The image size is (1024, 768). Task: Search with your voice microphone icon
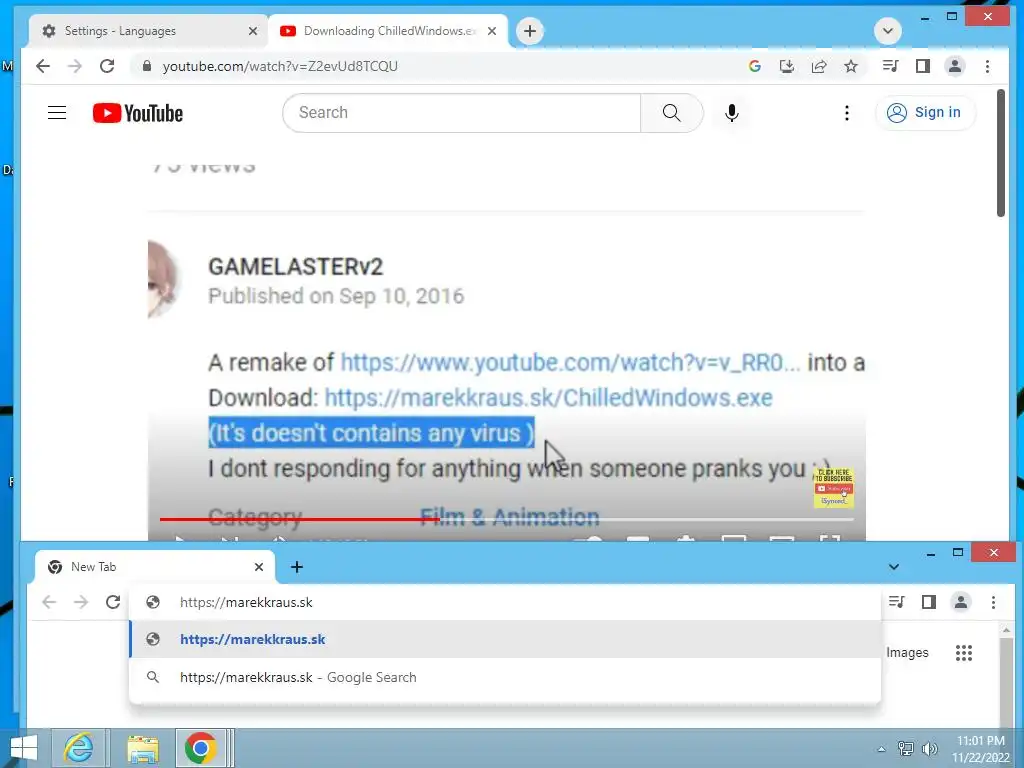click(x=732, y=113)
